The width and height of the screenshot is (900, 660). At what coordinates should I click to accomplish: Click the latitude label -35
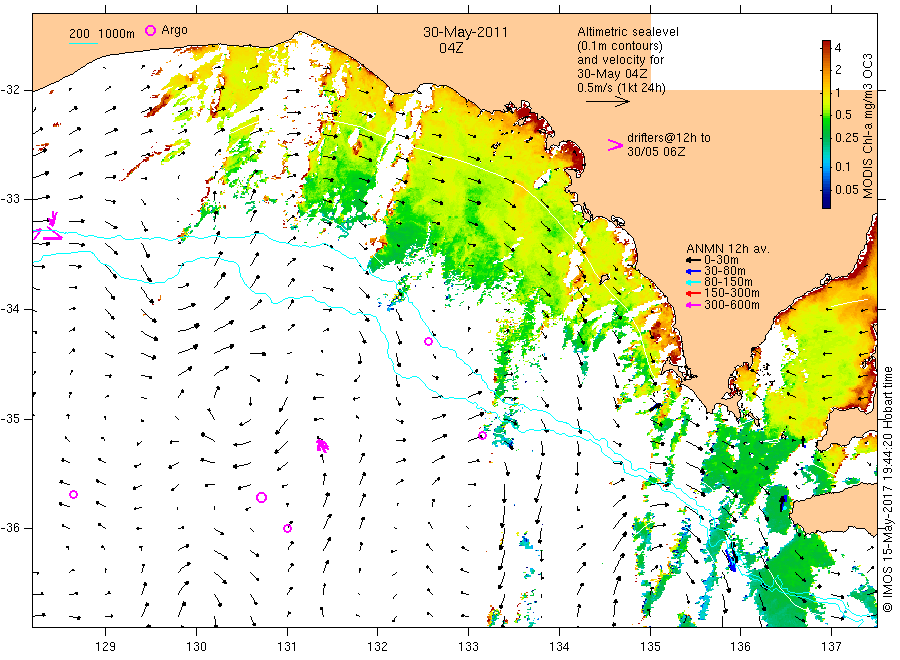tap(10, 419)
